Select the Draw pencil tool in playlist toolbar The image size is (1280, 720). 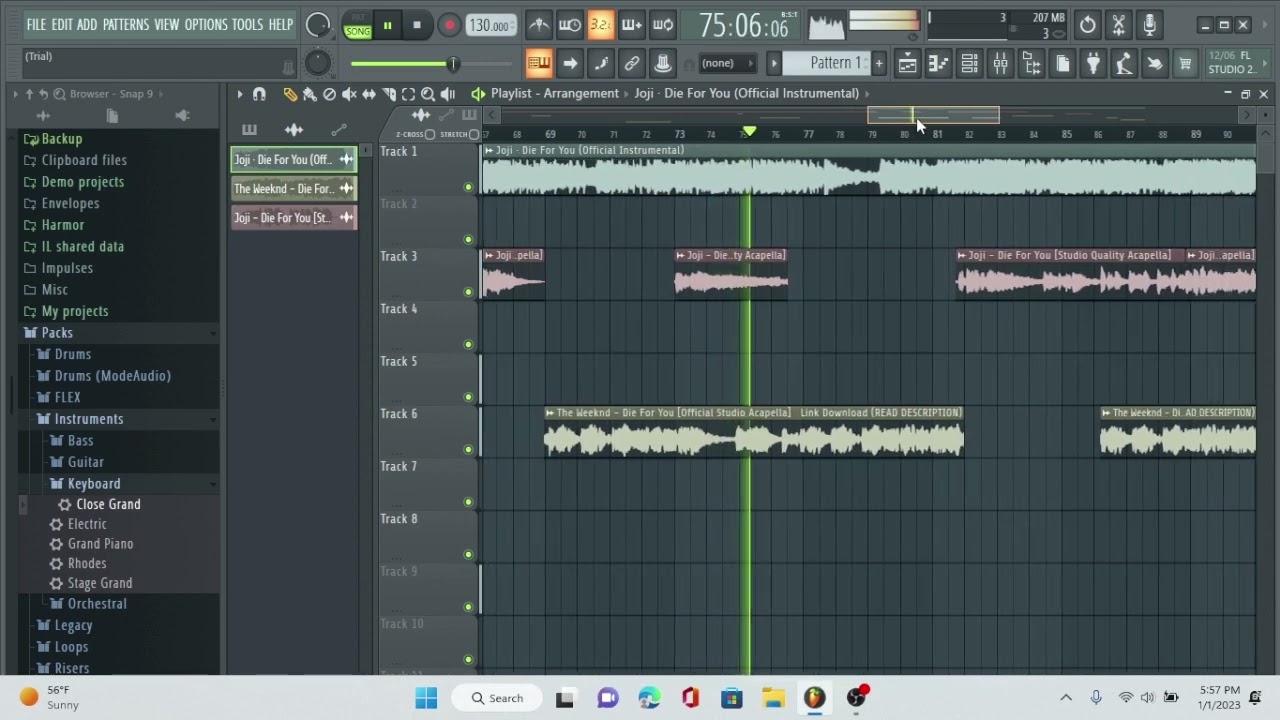click(290, 94)
